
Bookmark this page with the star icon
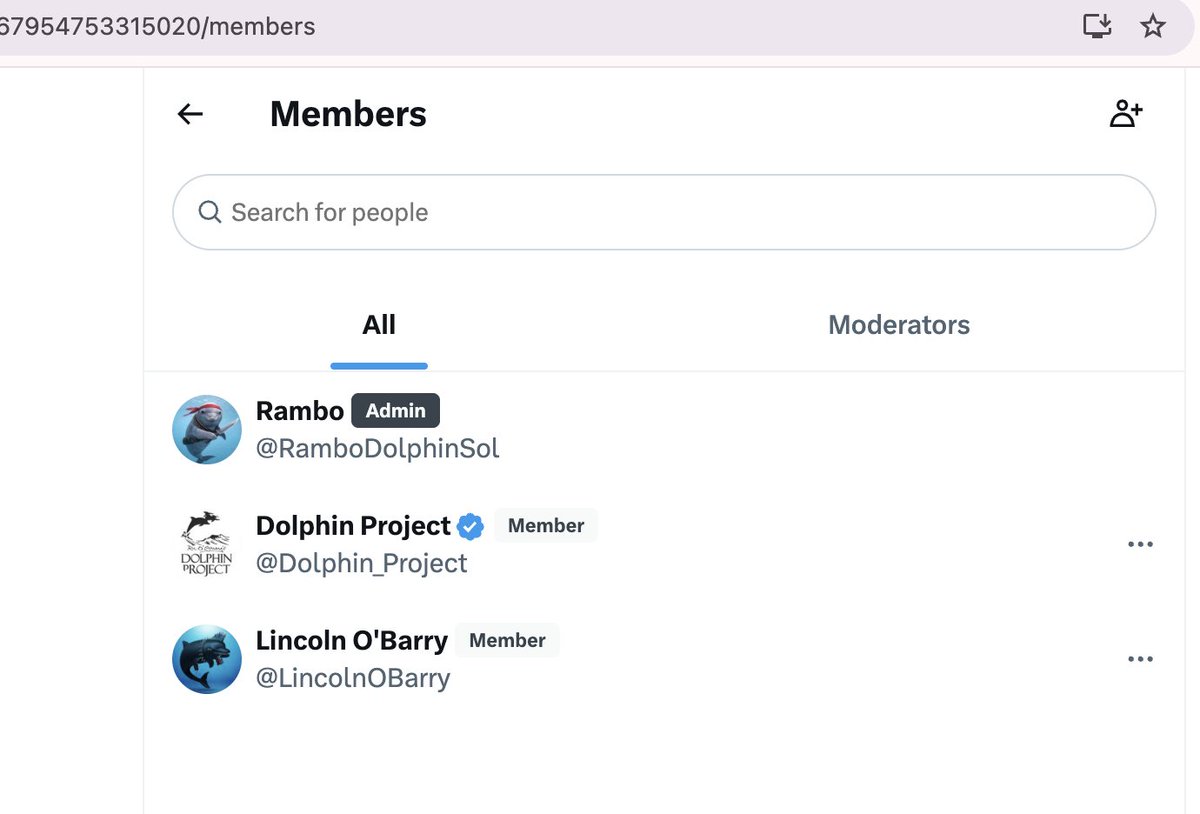(1153, 25)
